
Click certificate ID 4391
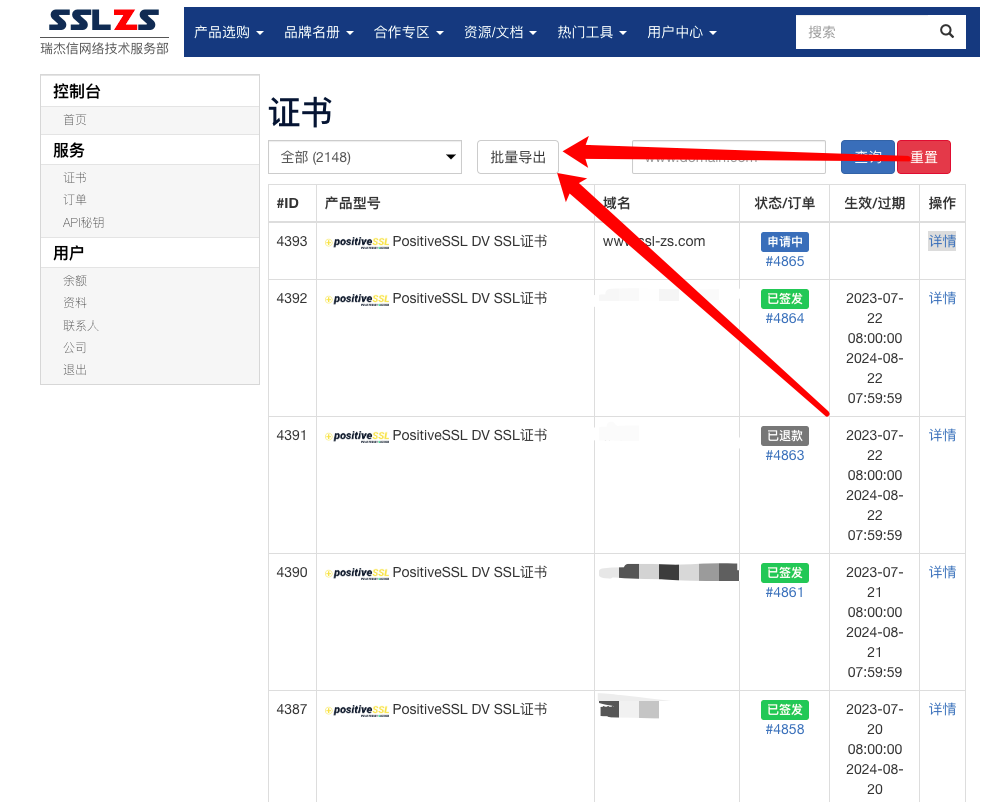292,435
